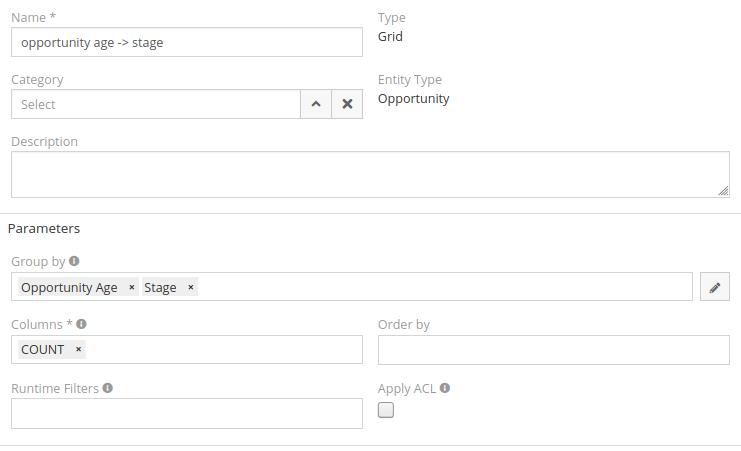This screenshot has width=741, height=451.
Task: Click empty space in the Columns field
Action: [220, 350]
